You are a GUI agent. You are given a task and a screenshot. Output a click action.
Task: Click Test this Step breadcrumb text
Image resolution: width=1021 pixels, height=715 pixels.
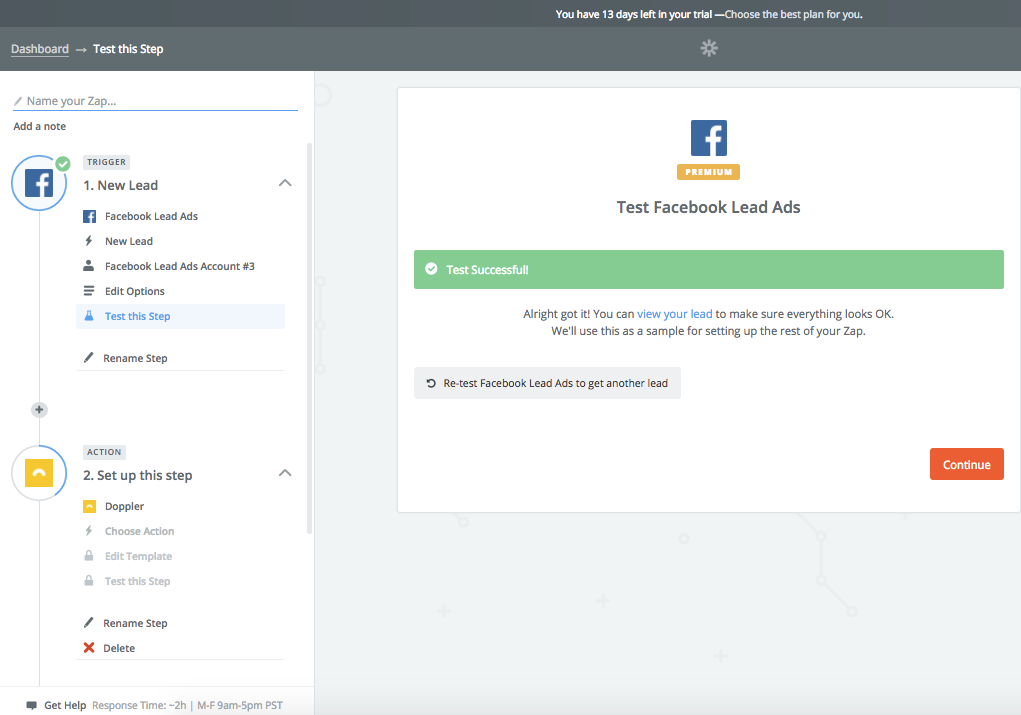point(128,49)
